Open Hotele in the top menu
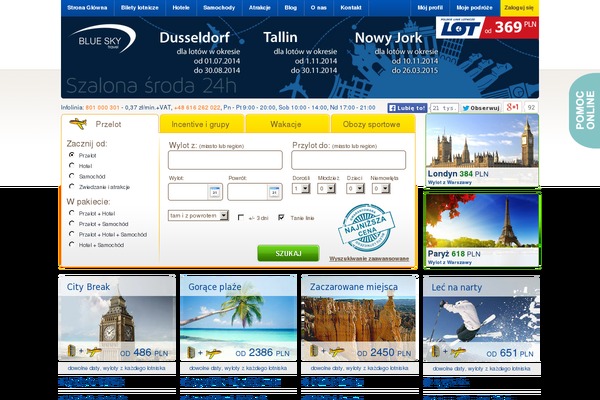 (x=181, y=8)
